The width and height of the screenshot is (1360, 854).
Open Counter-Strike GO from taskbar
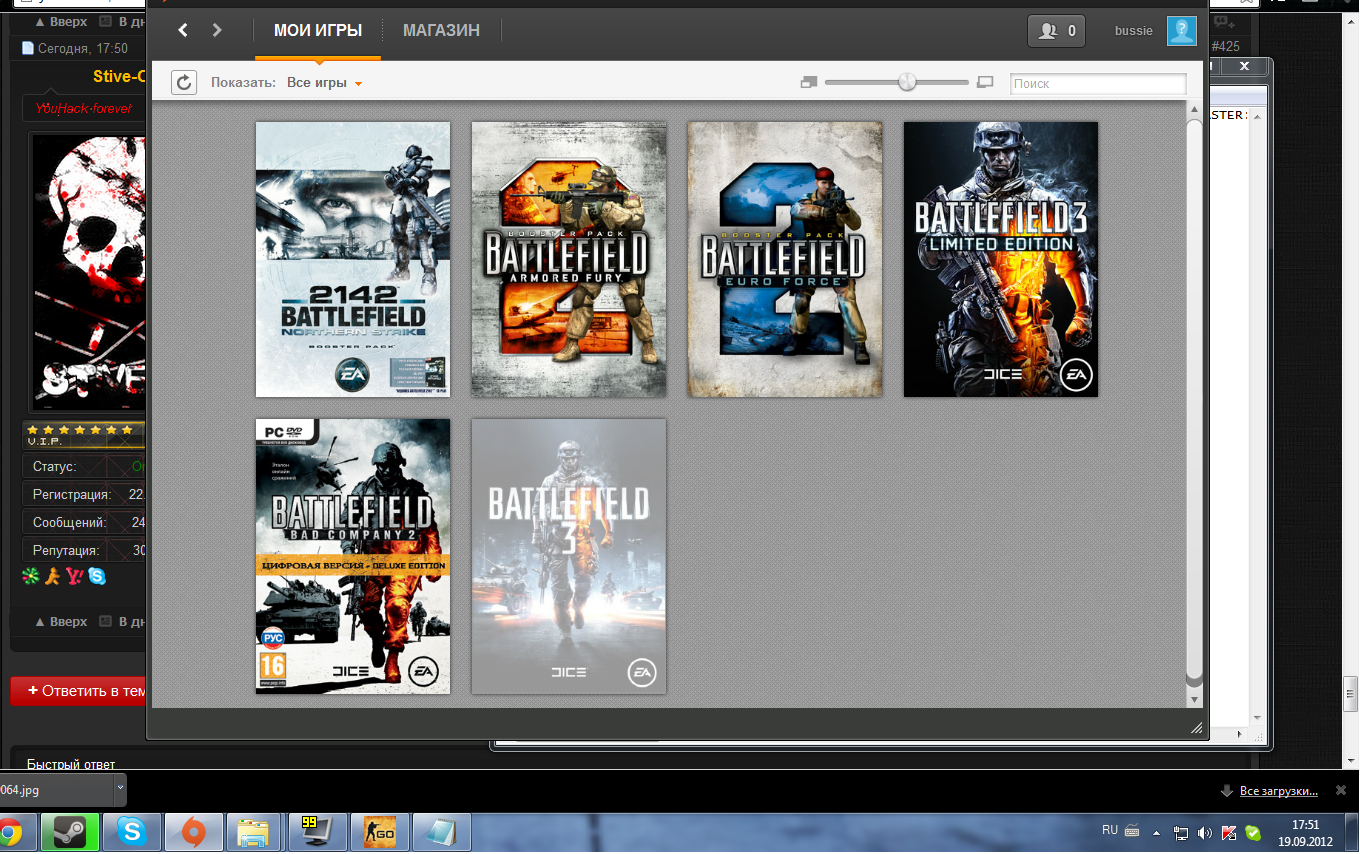(379, 832)
